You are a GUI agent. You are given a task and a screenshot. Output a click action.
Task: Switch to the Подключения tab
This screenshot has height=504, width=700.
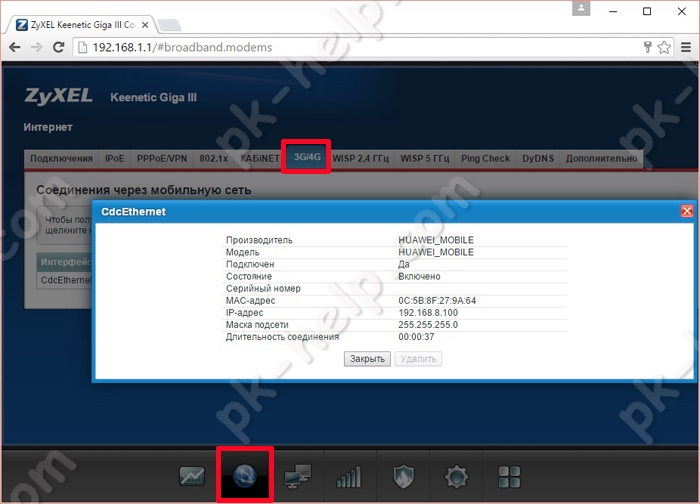[62, 158]
